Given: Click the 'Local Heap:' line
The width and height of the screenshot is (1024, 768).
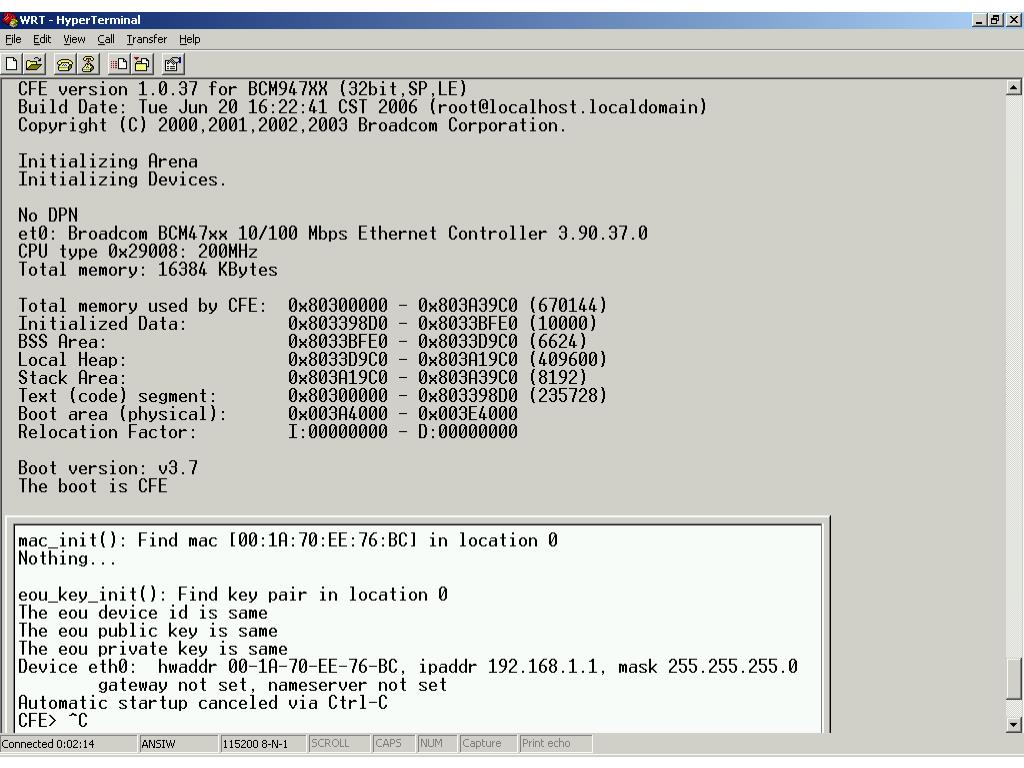Looking at the screenshot, I should tap(312, 360).
